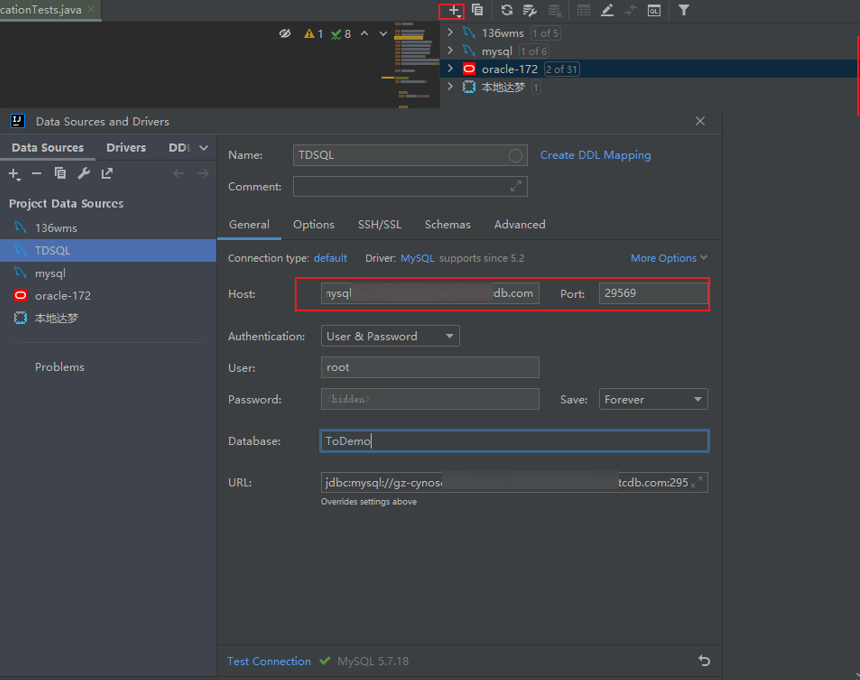Click the Create DDL Mapping link
The height and width of the screenshot is (680, 860).
pyautogui.click(x=595, y=155)
